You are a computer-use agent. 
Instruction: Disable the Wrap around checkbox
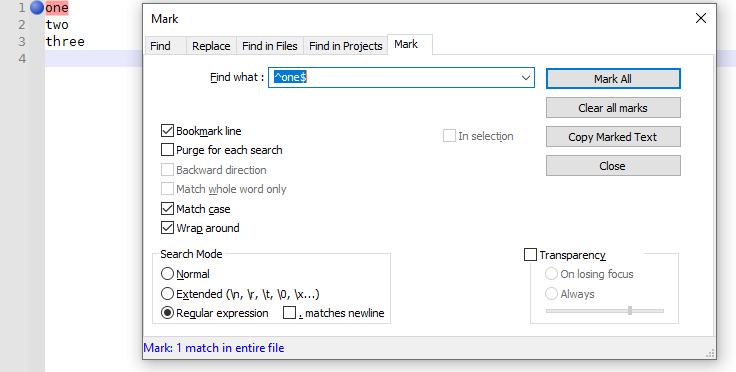coord(167,228)
